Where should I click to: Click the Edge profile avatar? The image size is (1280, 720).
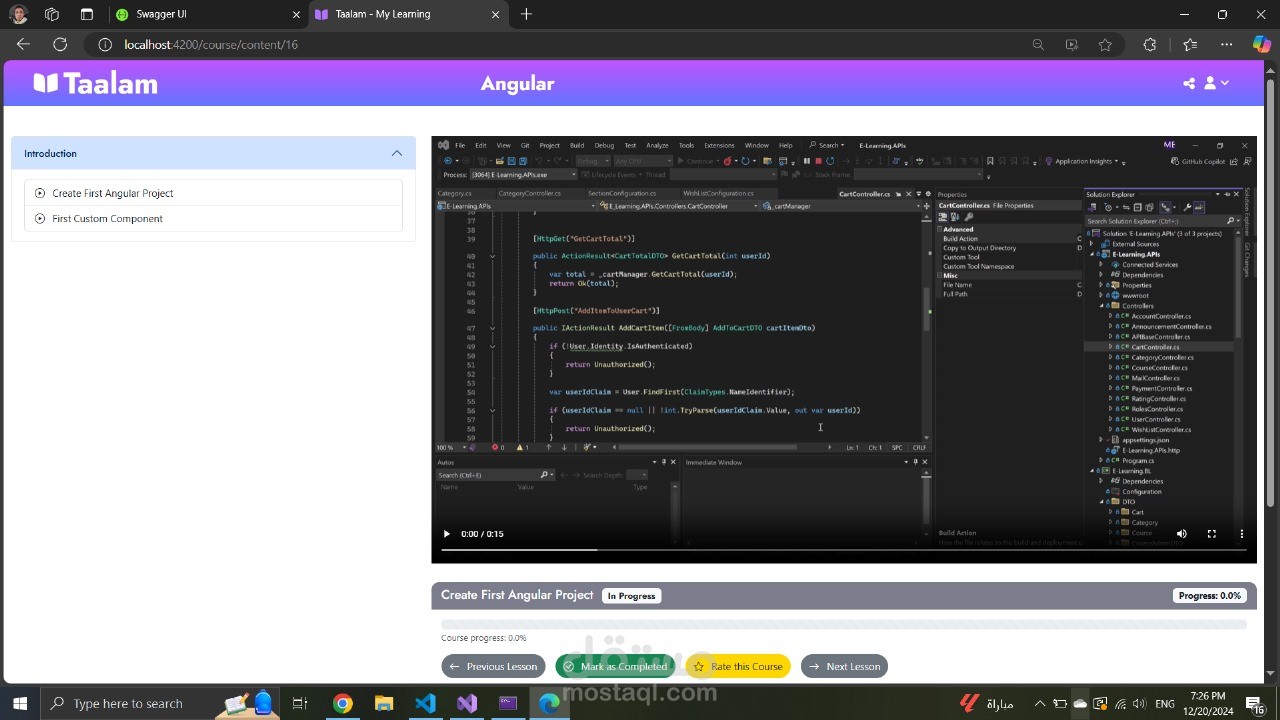(x=19, y=15)
